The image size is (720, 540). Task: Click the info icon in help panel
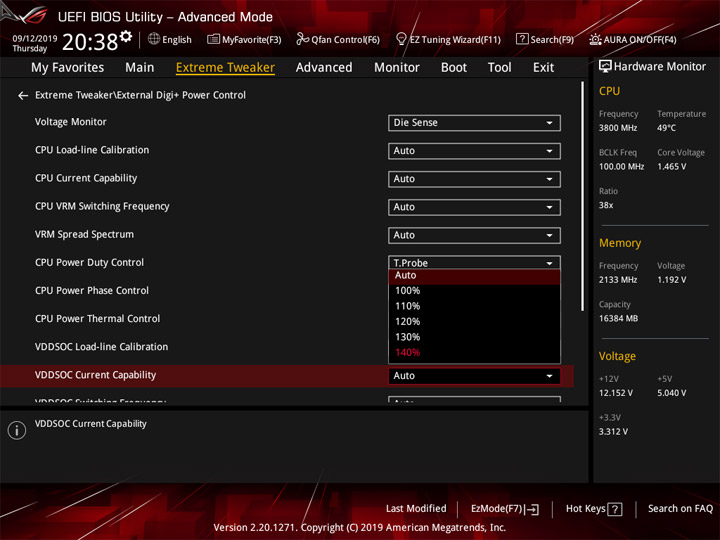coord(17,430)
